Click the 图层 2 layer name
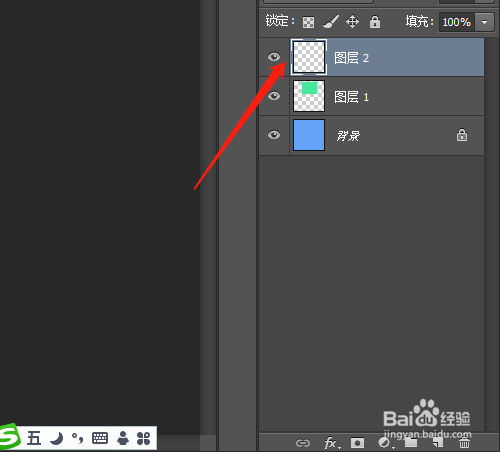The image size is (500, 452). click(352, 58)
